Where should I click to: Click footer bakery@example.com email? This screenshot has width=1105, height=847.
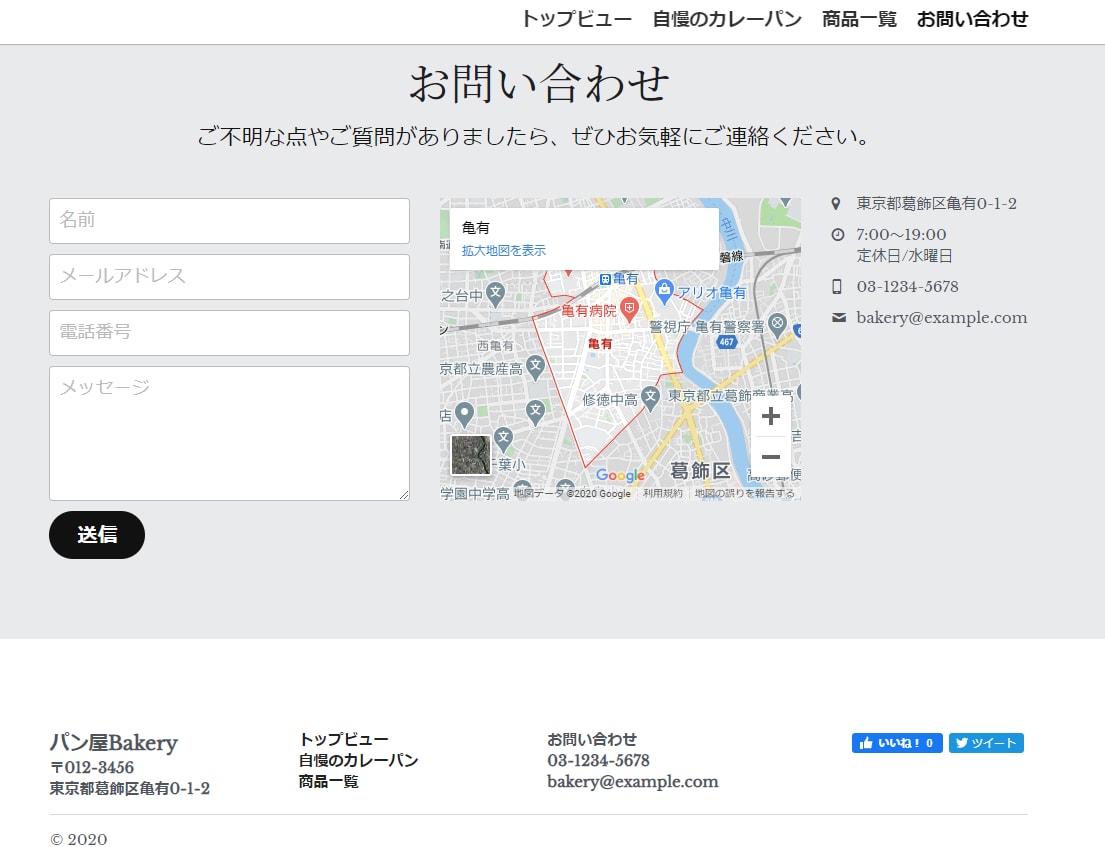[x=633, y=781]
